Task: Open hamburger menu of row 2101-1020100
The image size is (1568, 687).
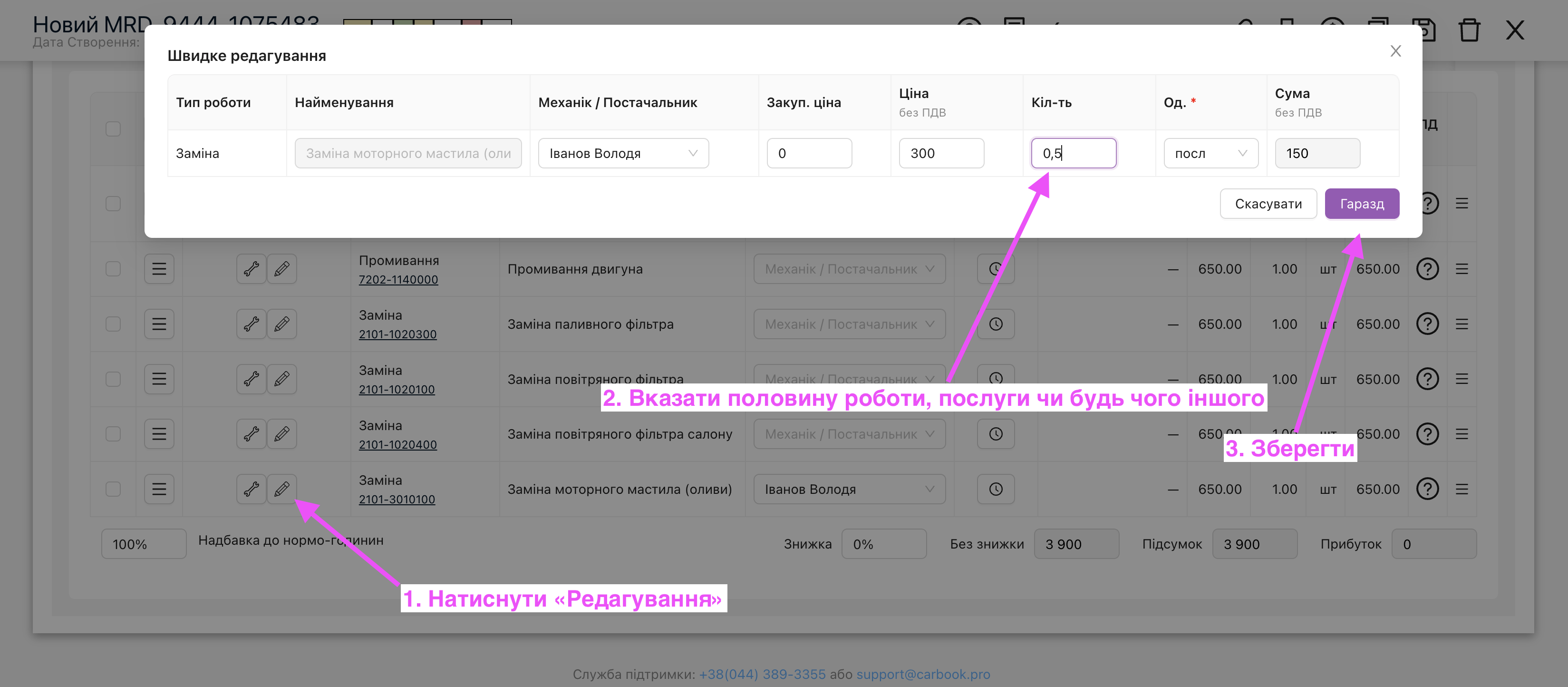Action: [x=159, y=379]
